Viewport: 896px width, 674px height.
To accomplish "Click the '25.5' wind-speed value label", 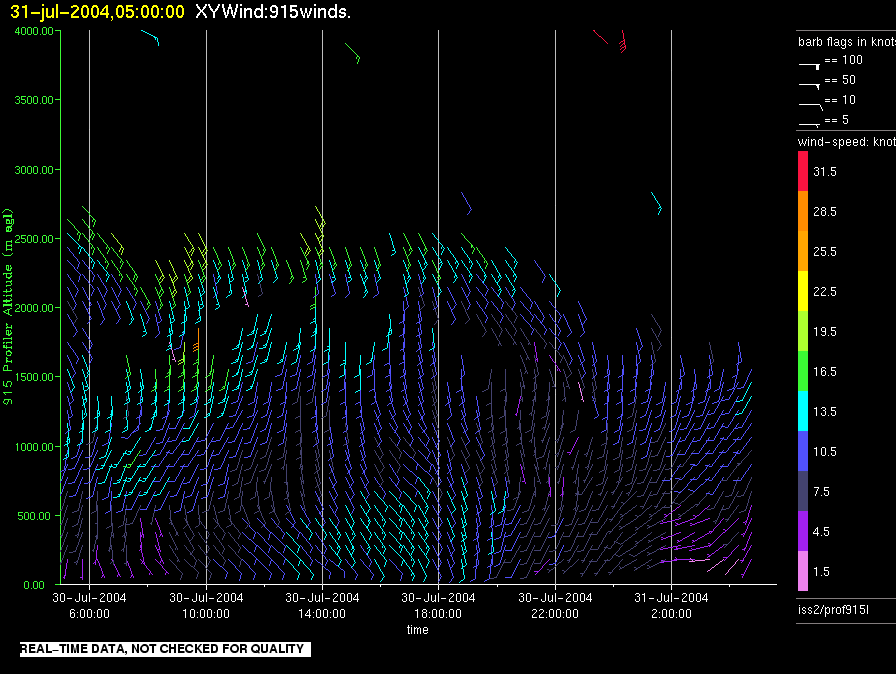I will point(825,252).
